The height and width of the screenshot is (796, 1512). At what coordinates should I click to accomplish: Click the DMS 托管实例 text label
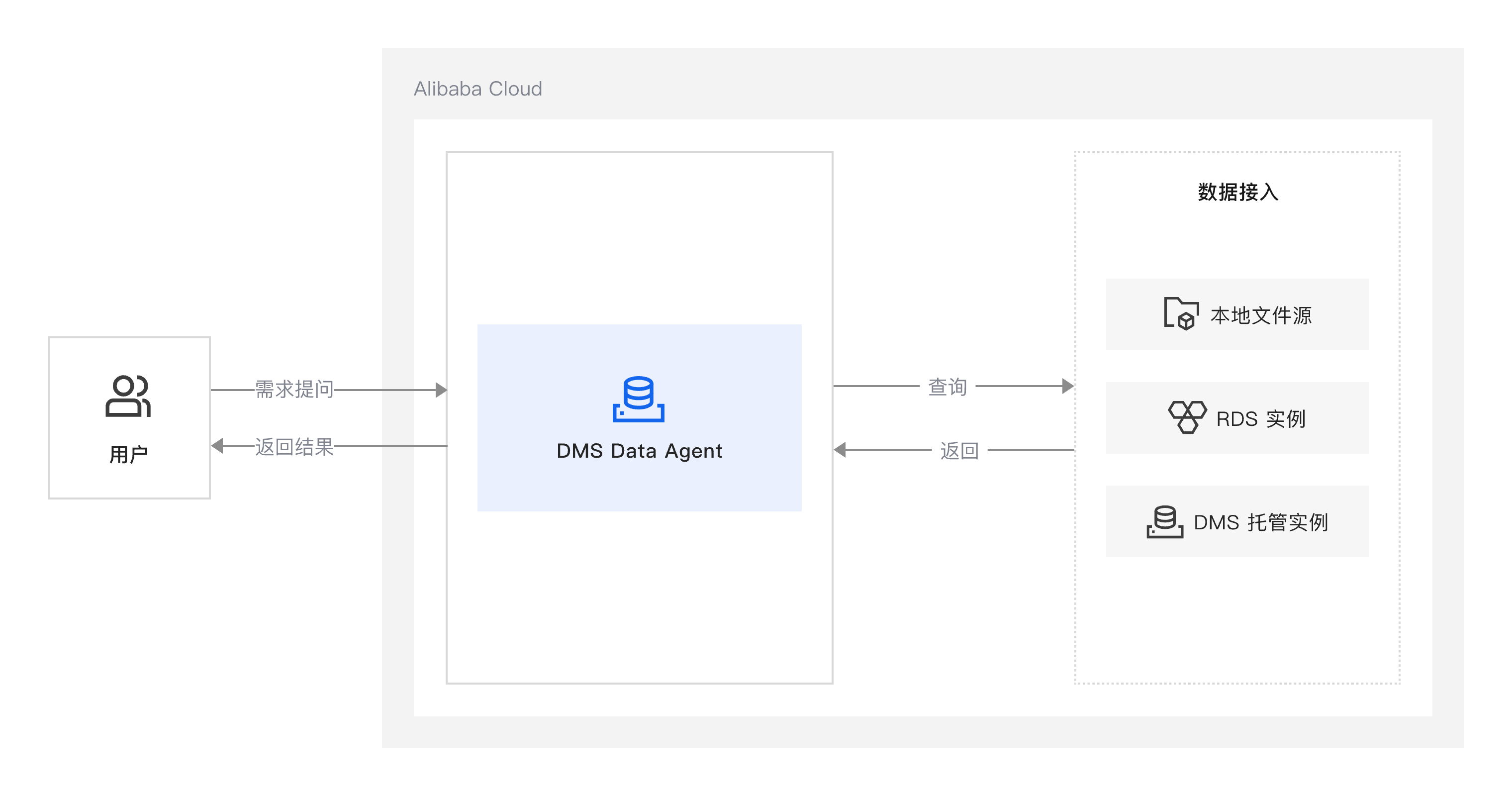coord(1260,522)
